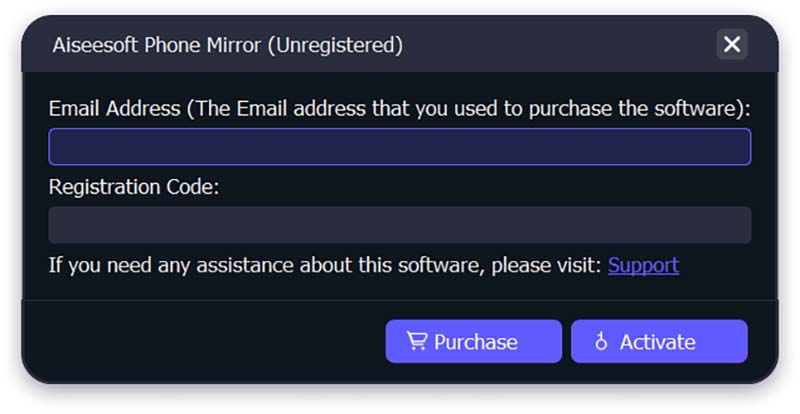Click the Registration Code label

[134, 187]
